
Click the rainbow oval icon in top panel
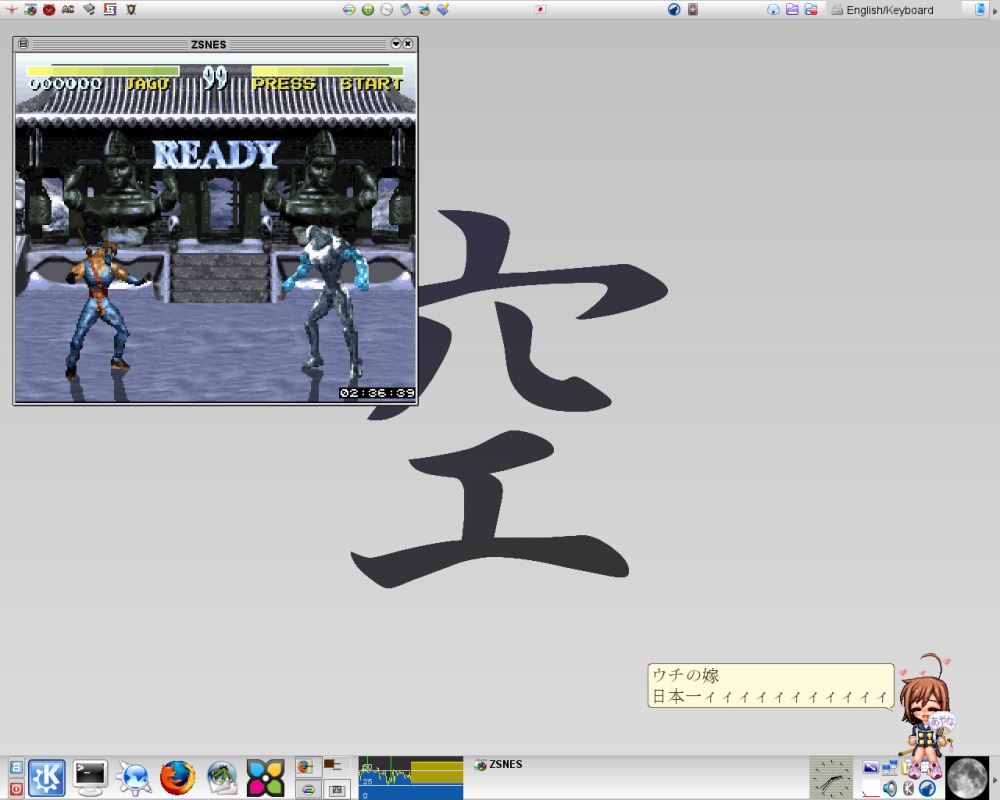coord(349,10)
